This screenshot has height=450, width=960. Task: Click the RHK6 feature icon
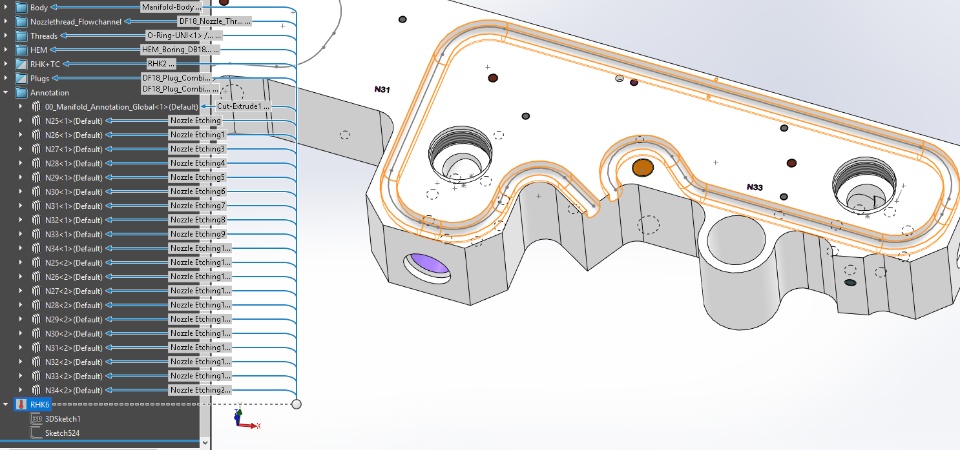point(21,405)
